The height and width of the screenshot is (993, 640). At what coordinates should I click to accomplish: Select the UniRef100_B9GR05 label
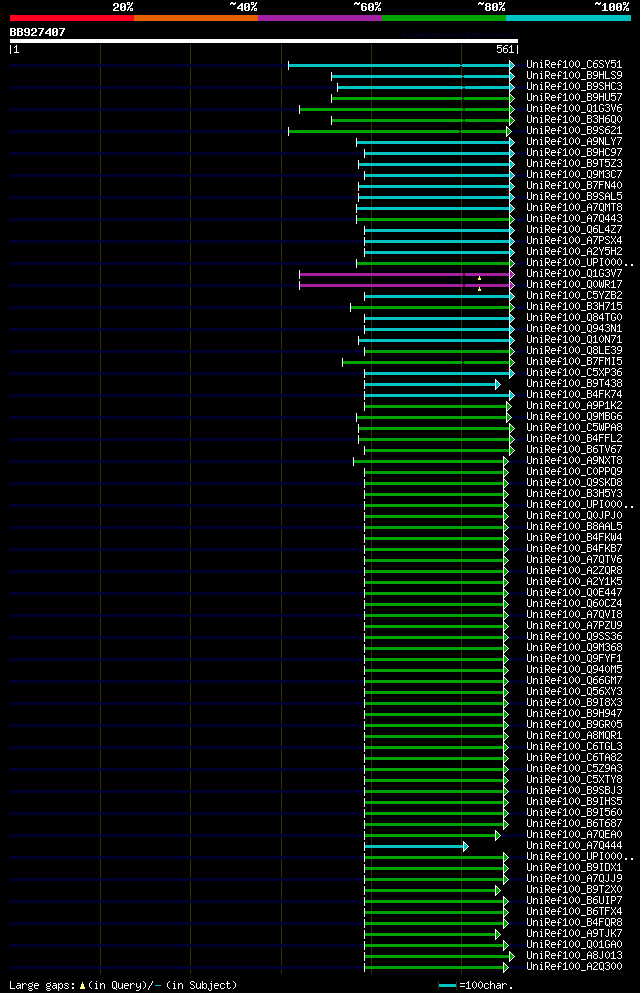pos(574,724)
